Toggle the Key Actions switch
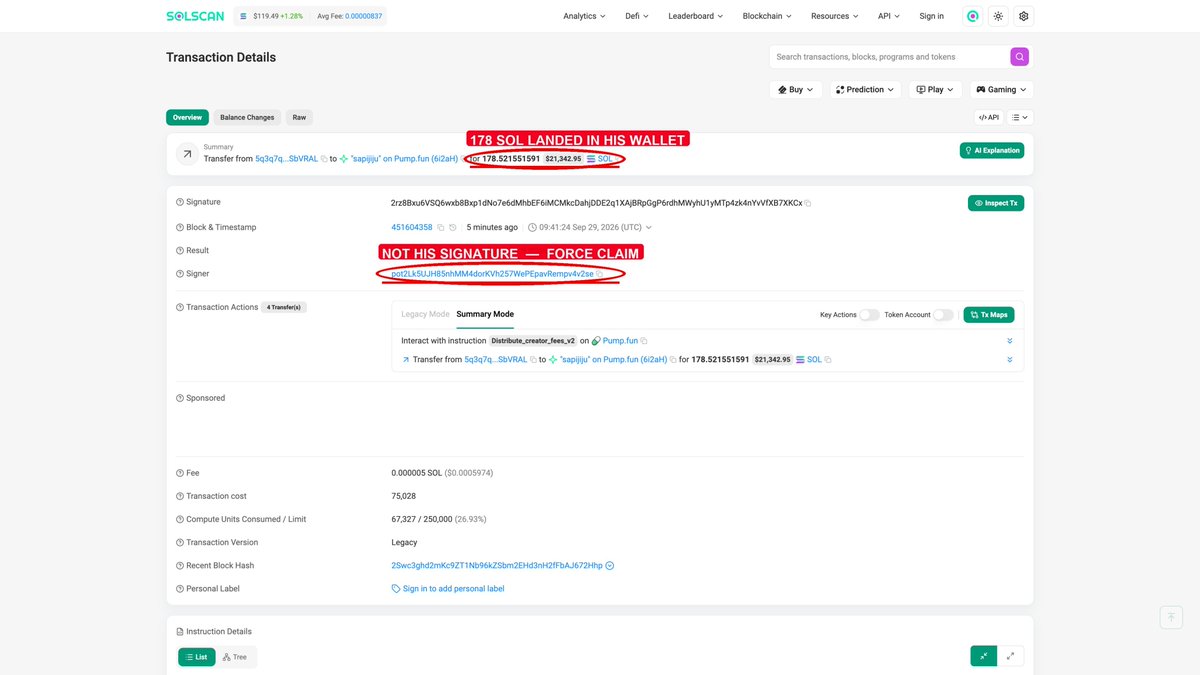This screenshot has width=1200, height=675. [x=869, y=315]
